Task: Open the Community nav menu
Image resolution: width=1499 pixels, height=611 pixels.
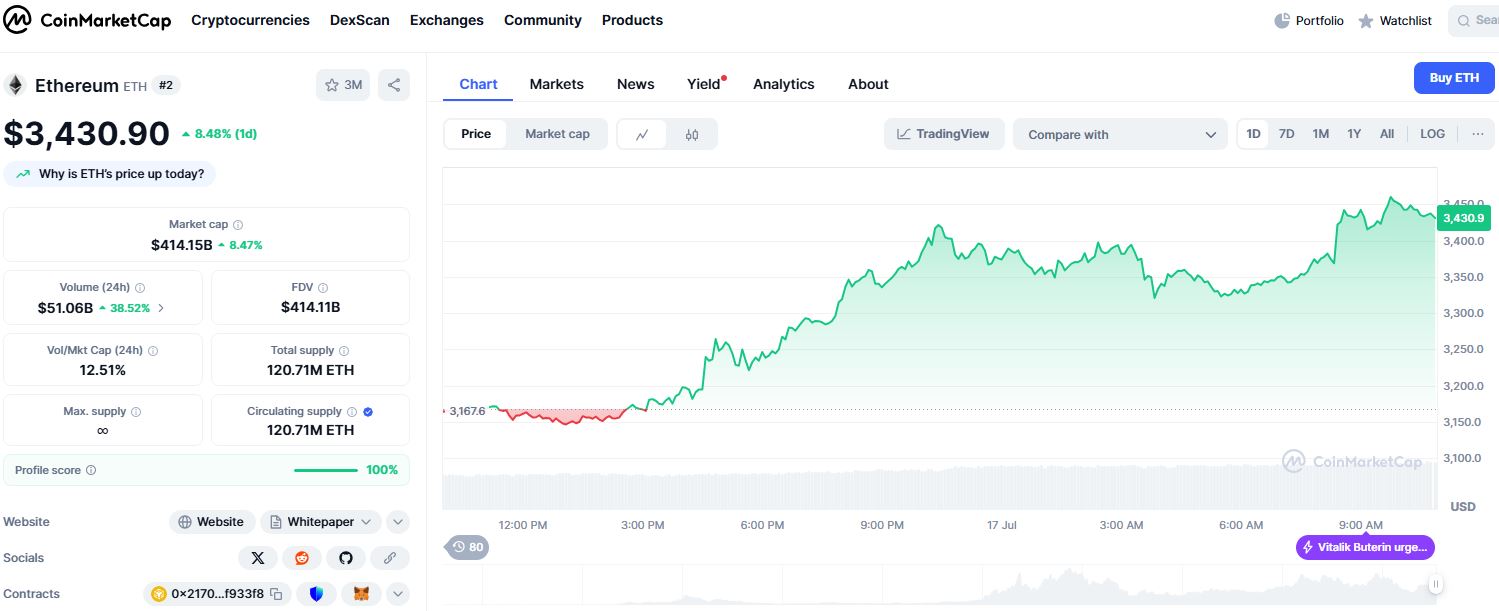Action: pos(543,20)
